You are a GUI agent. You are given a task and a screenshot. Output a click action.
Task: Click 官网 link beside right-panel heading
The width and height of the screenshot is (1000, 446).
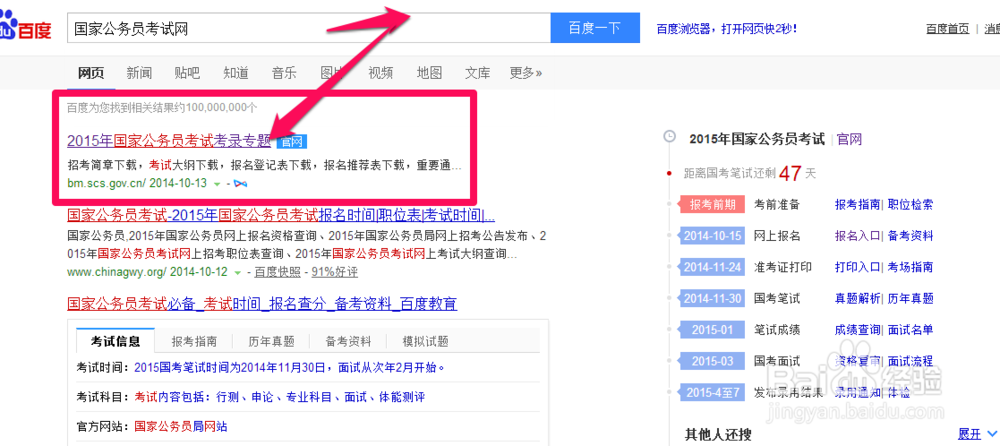[x=849, y=139]
